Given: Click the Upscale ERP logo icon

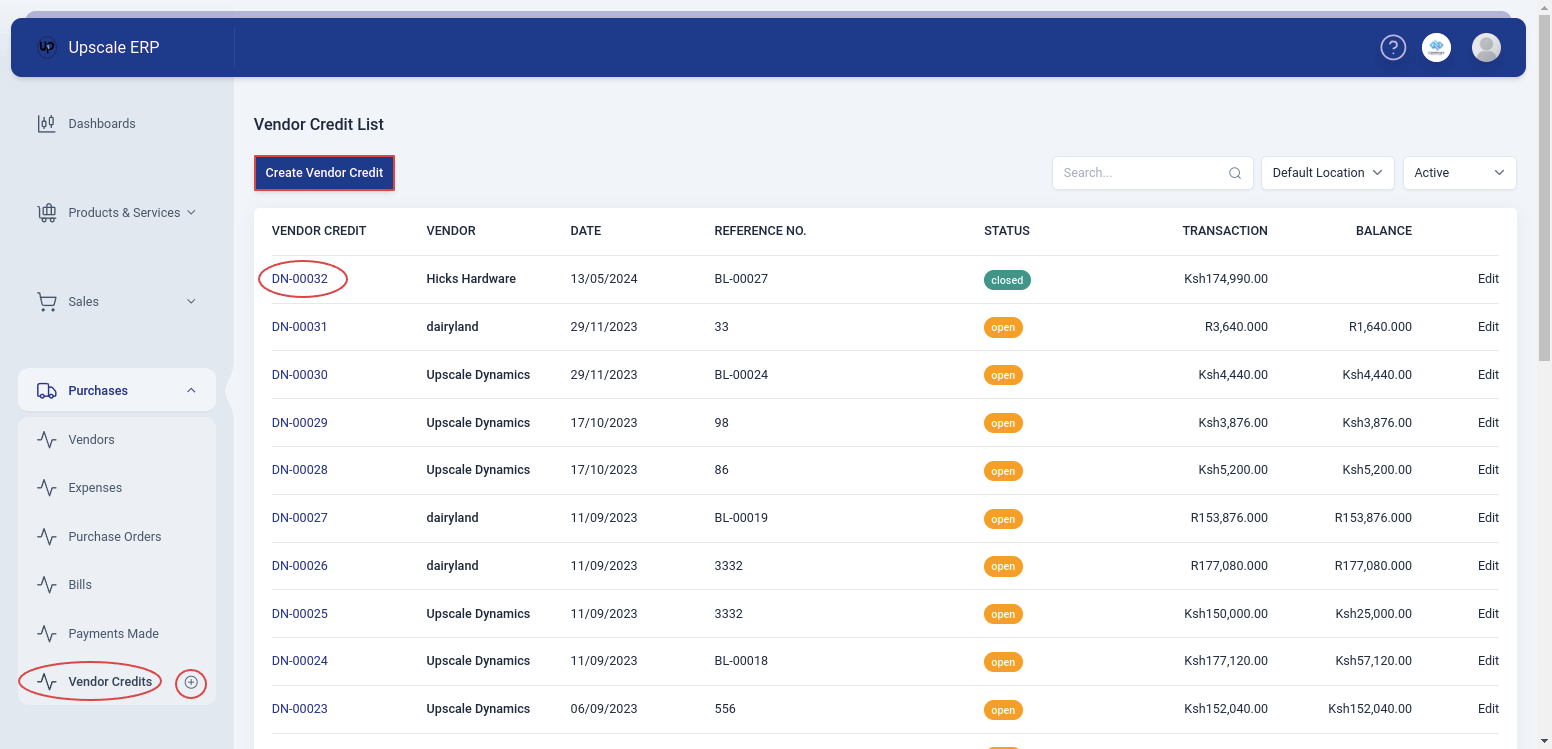Looking at the screenshot, I should point(46,47).
